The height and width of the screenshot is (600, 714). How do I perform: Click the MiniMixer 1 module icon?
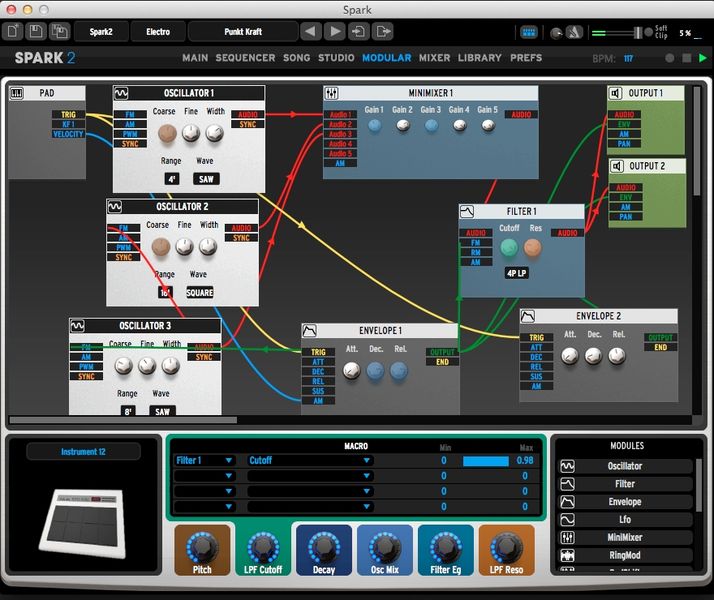tap(331, 94)
